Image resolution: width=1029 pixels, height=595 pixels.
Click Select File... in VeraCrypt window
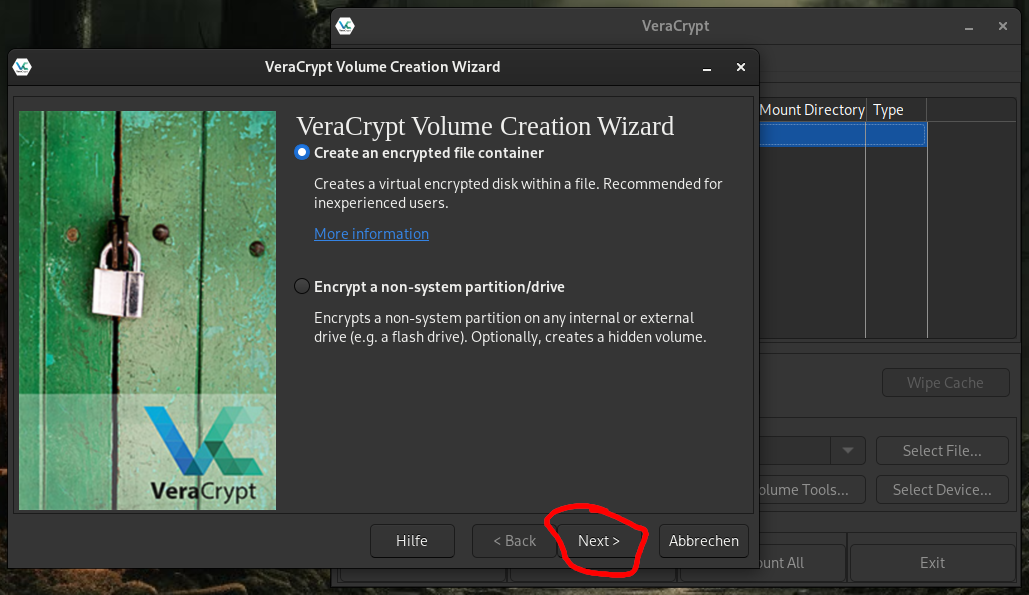tap(942, 451)
